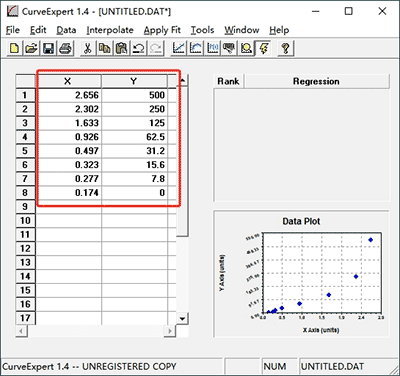Cut selection with the scissors icon
Viewport: 400px width, 376px height.
click(x=88, y=49)
